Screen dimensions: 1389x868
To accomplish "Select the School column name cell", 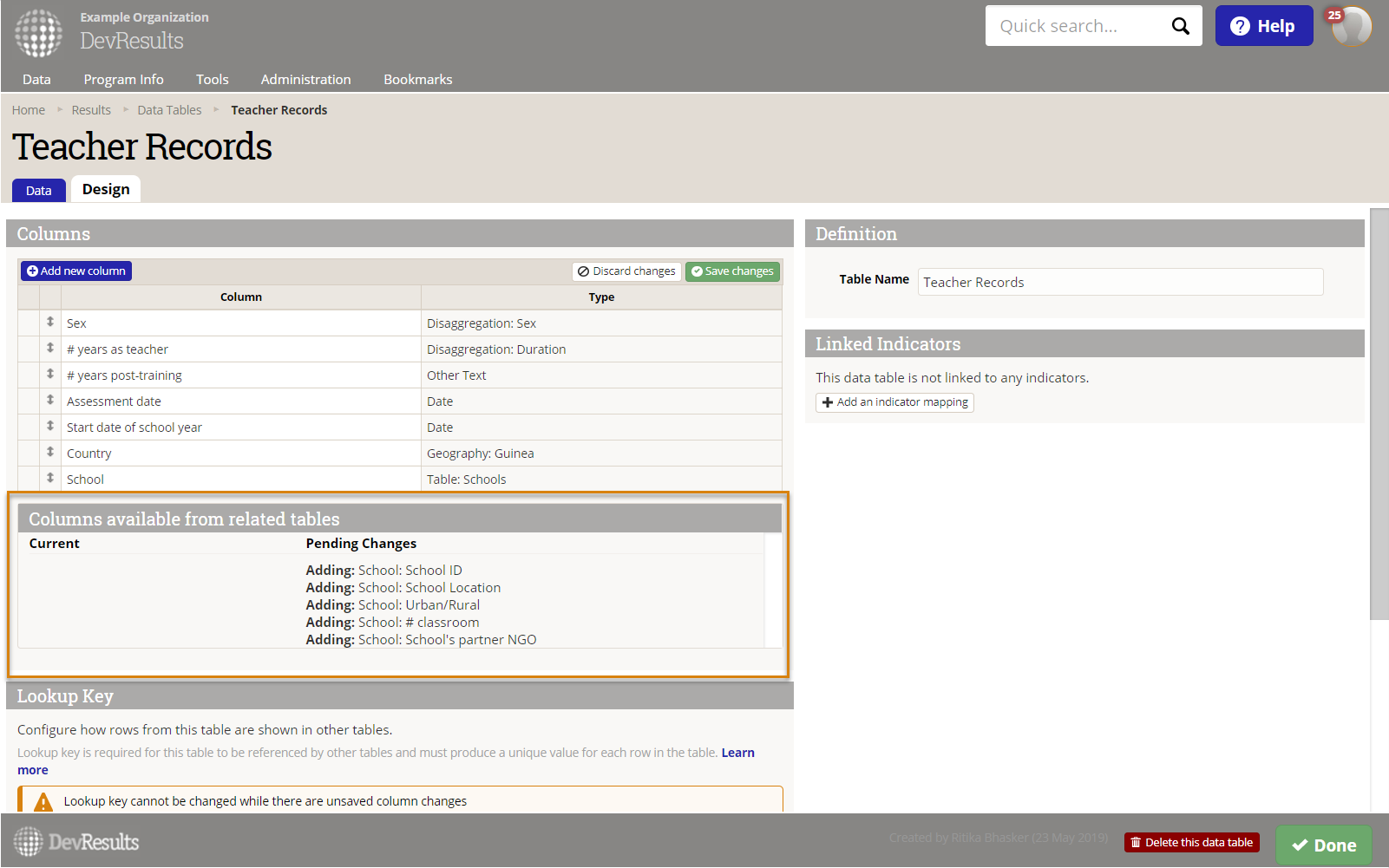I will (241, 479).
